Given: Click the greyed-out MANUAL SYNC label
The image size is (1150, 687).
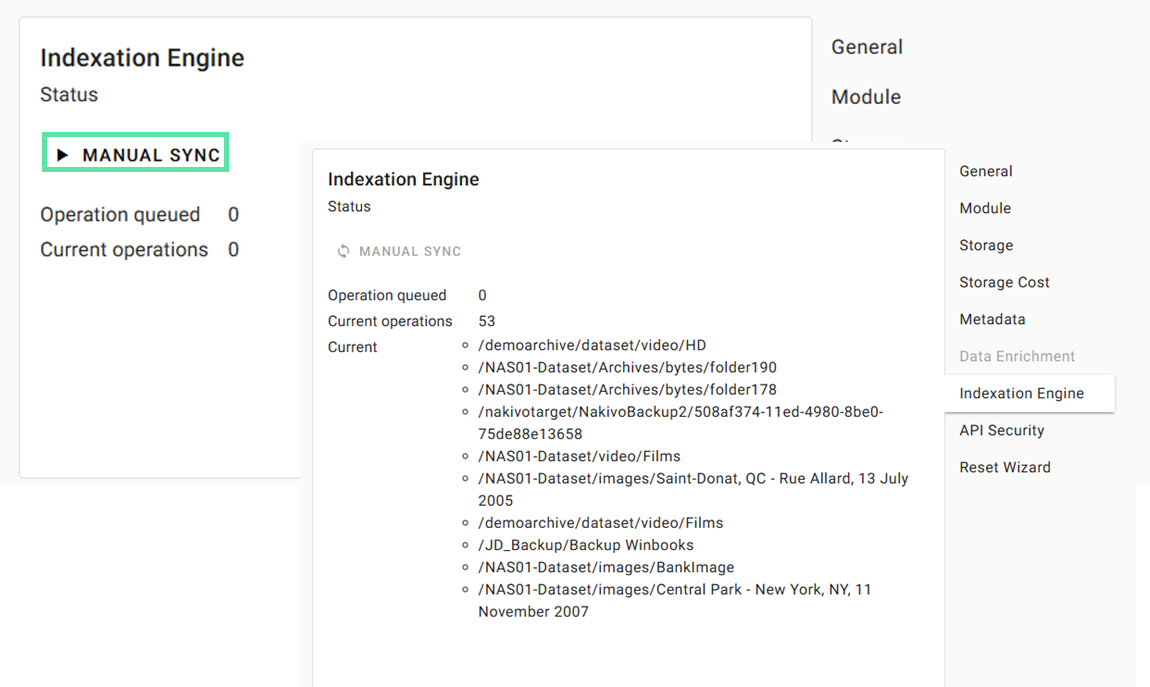Looking at the screenshot, I should point(410,252).
